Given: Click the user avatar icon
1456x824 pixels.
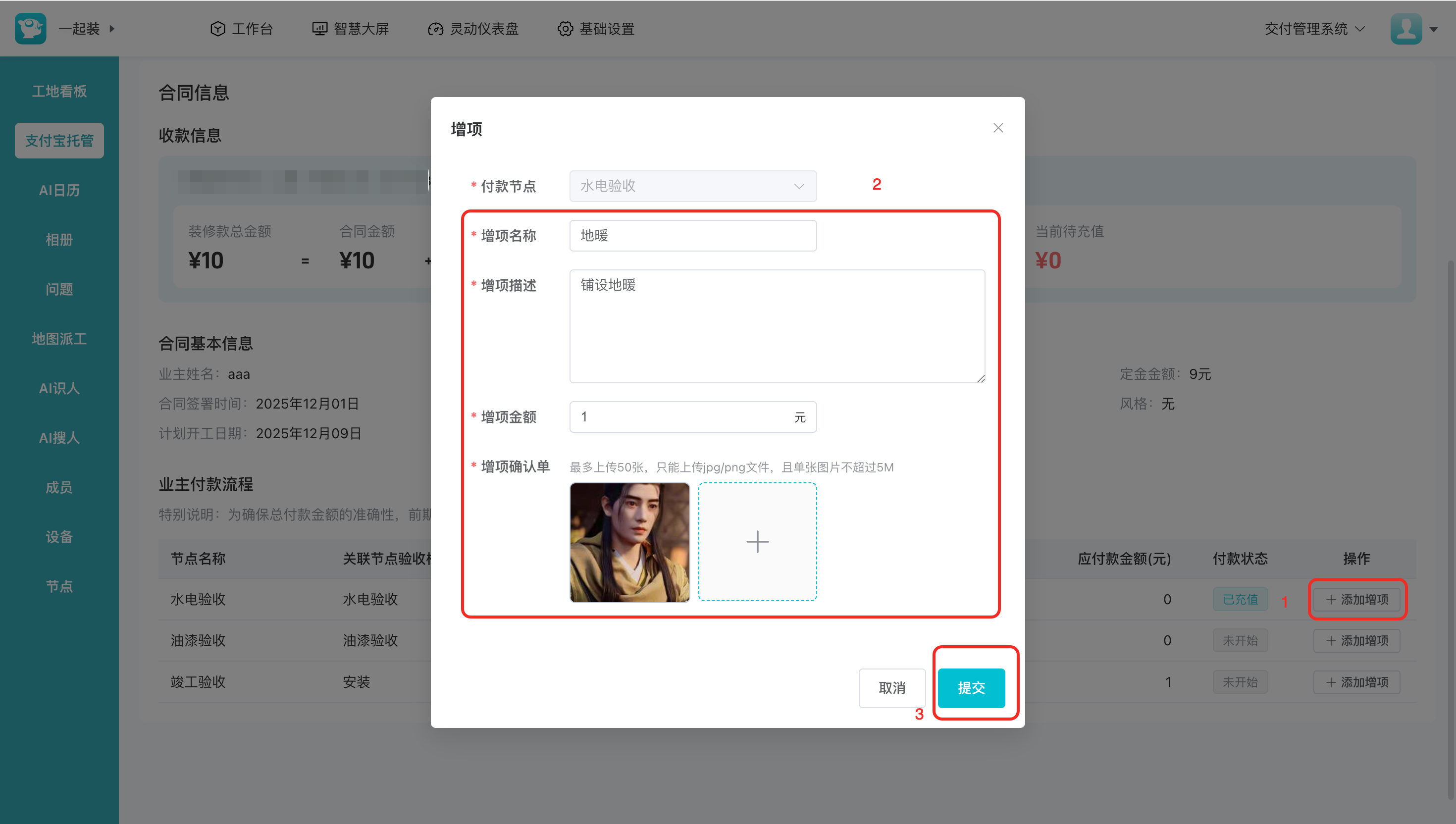Looking at the screenshot, I should click(1405, 28).
